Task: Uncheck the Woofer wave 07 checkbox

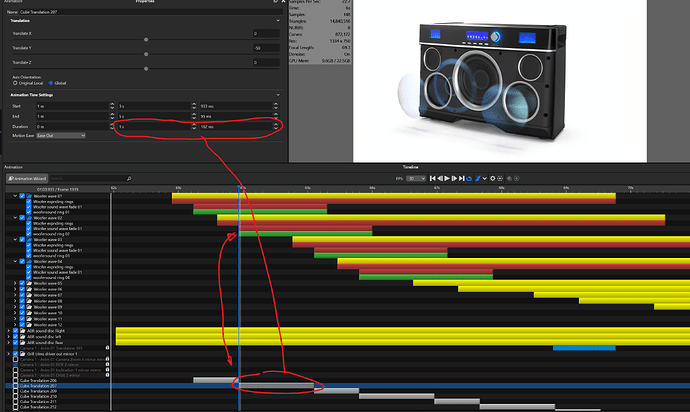Action: [x=22, y=295]
